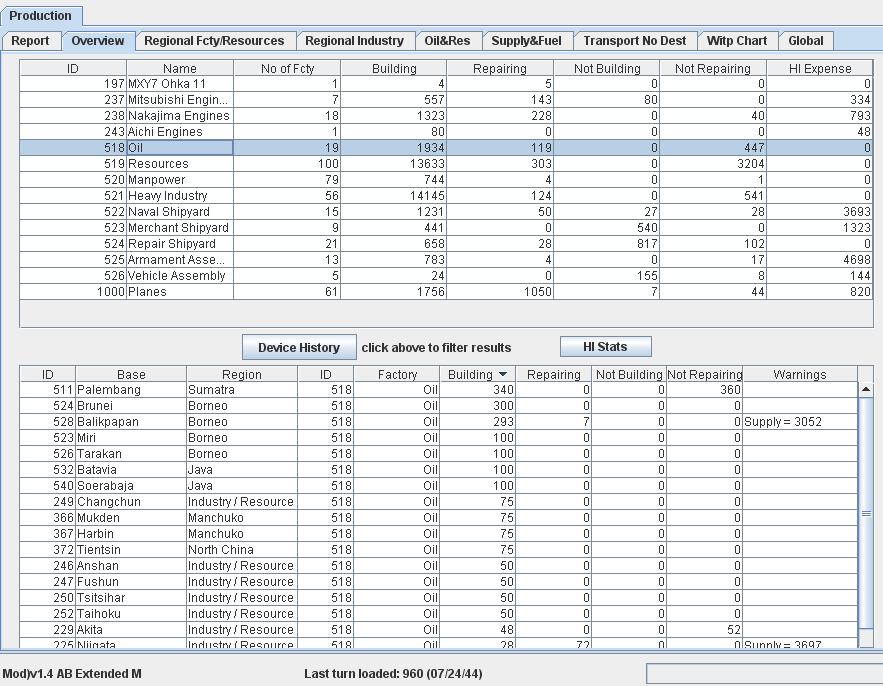Image resolution: width=883 pixels, height=686 pixels.
Task: Select the Naval Shipyard row
Action: tap(447, 212)
